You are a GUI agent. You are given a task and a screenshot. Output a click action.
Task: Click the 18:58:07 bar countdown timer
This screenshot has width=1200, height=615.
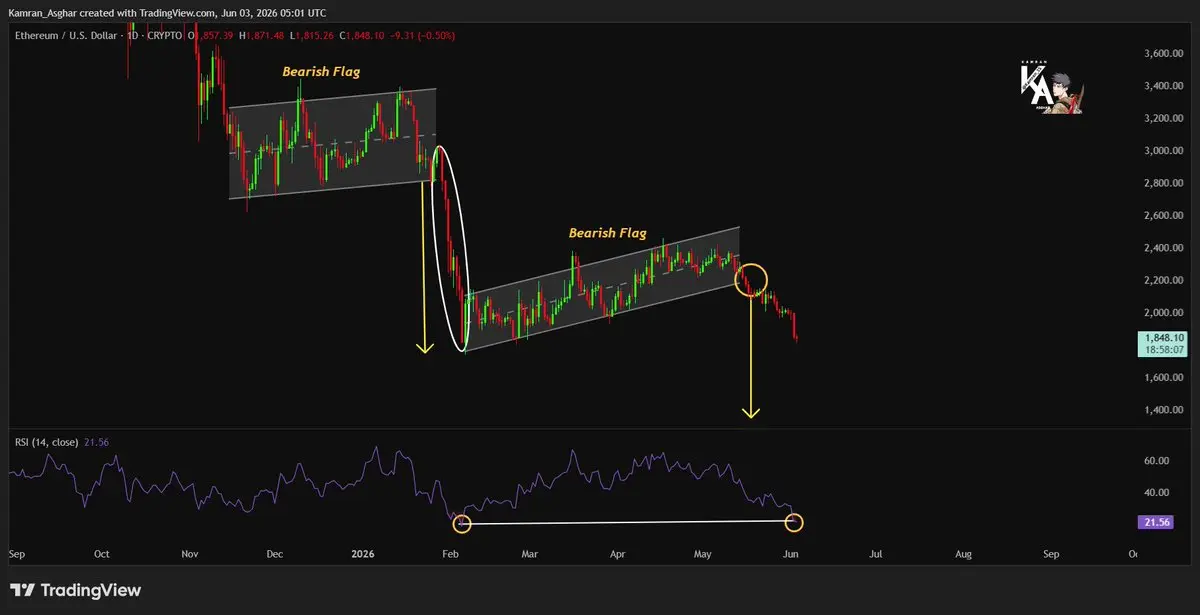pos(1165,350)
